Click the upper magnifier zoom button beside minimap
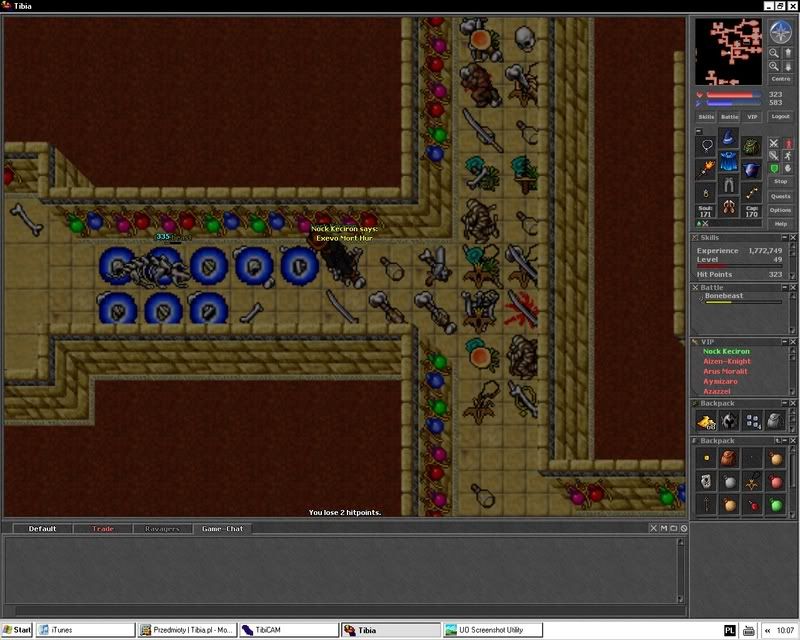 click(x=774, y=53)
